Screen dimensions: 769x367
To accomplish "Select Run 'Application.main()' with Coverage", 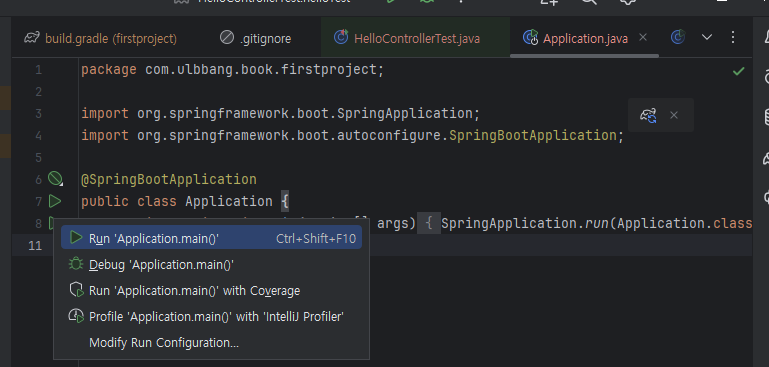I will point(211,290).
